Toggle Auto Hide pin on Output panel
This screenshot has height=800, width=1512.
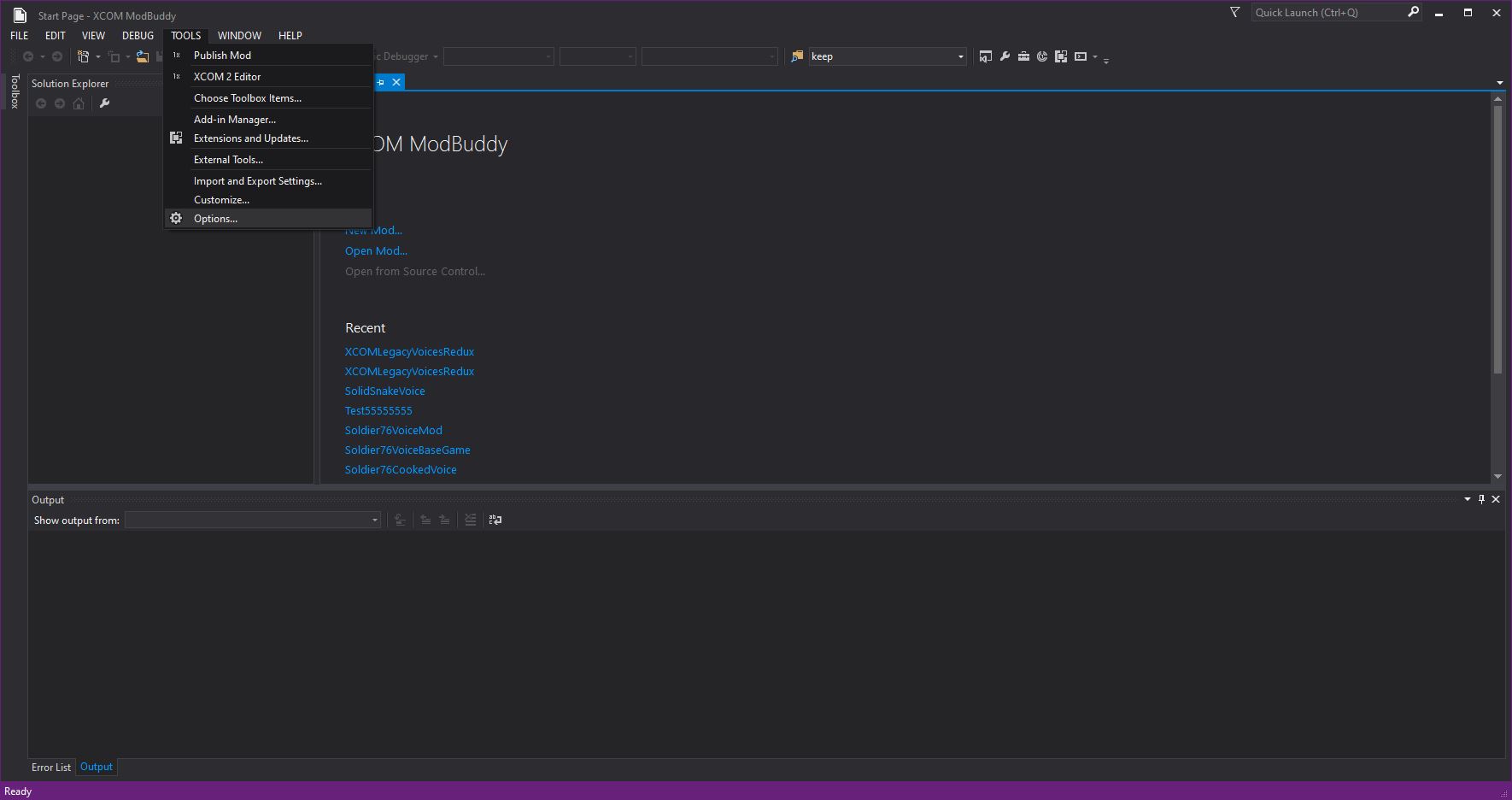pos(1481,499)
